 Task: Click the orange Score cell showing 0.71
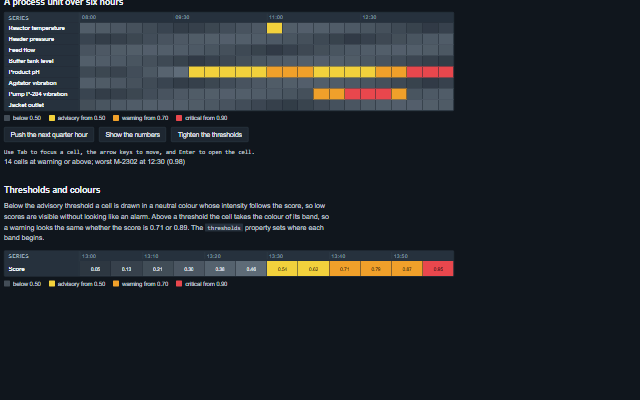pos(344,269)
